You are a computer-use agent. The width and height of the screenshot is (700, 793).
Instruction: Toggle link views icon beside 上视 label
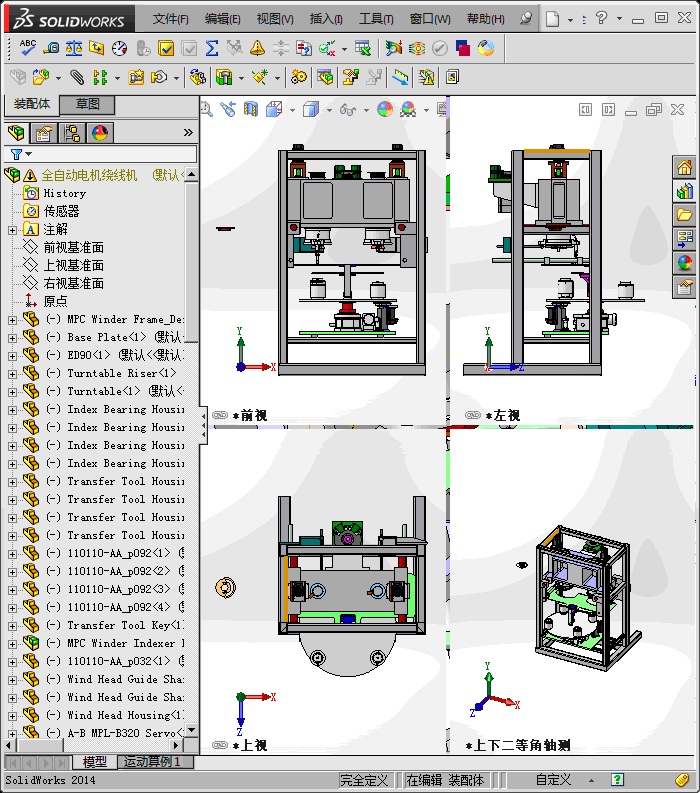tap(220, 745)
